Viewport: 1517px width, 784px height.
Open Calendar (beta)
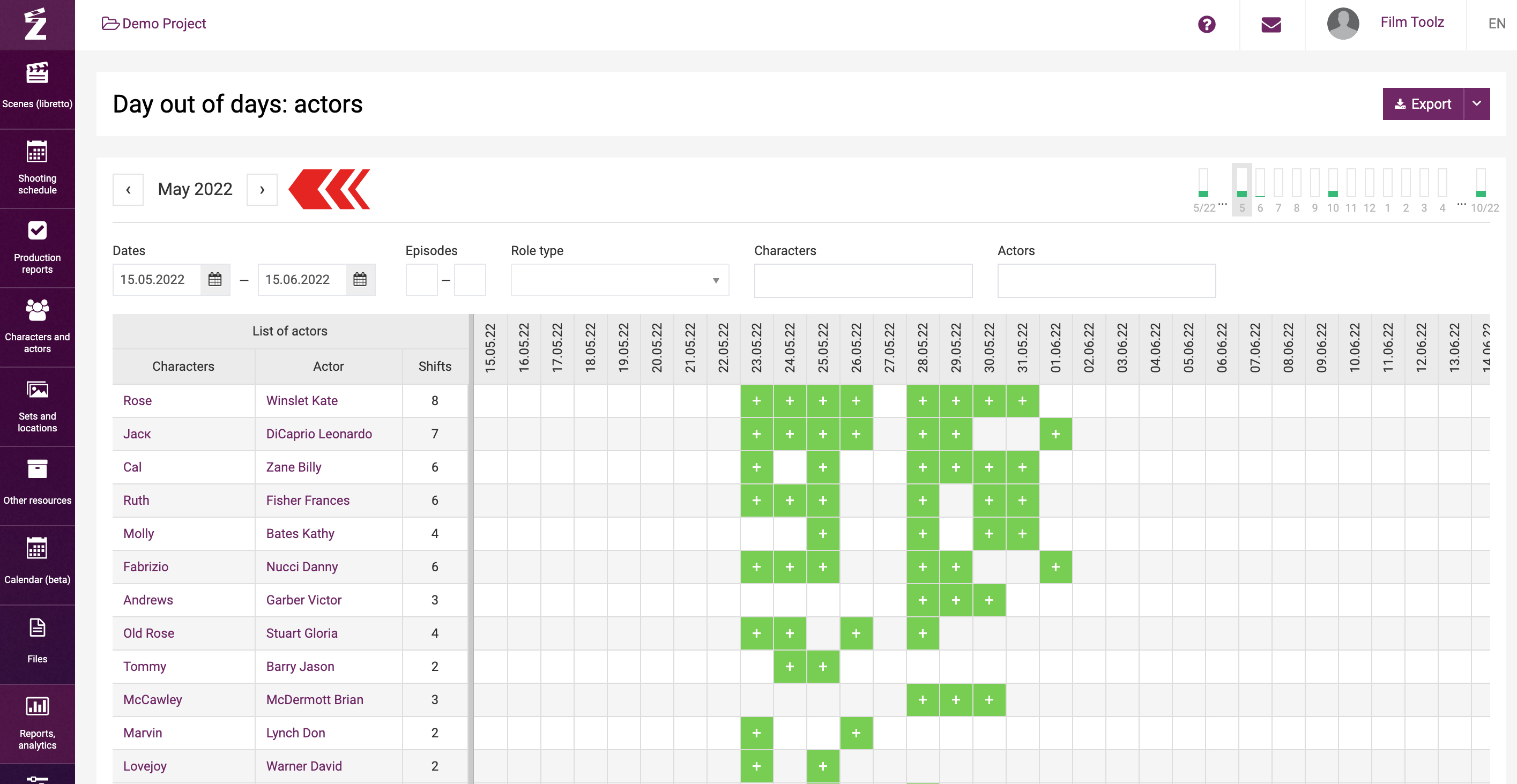point(37,565)
